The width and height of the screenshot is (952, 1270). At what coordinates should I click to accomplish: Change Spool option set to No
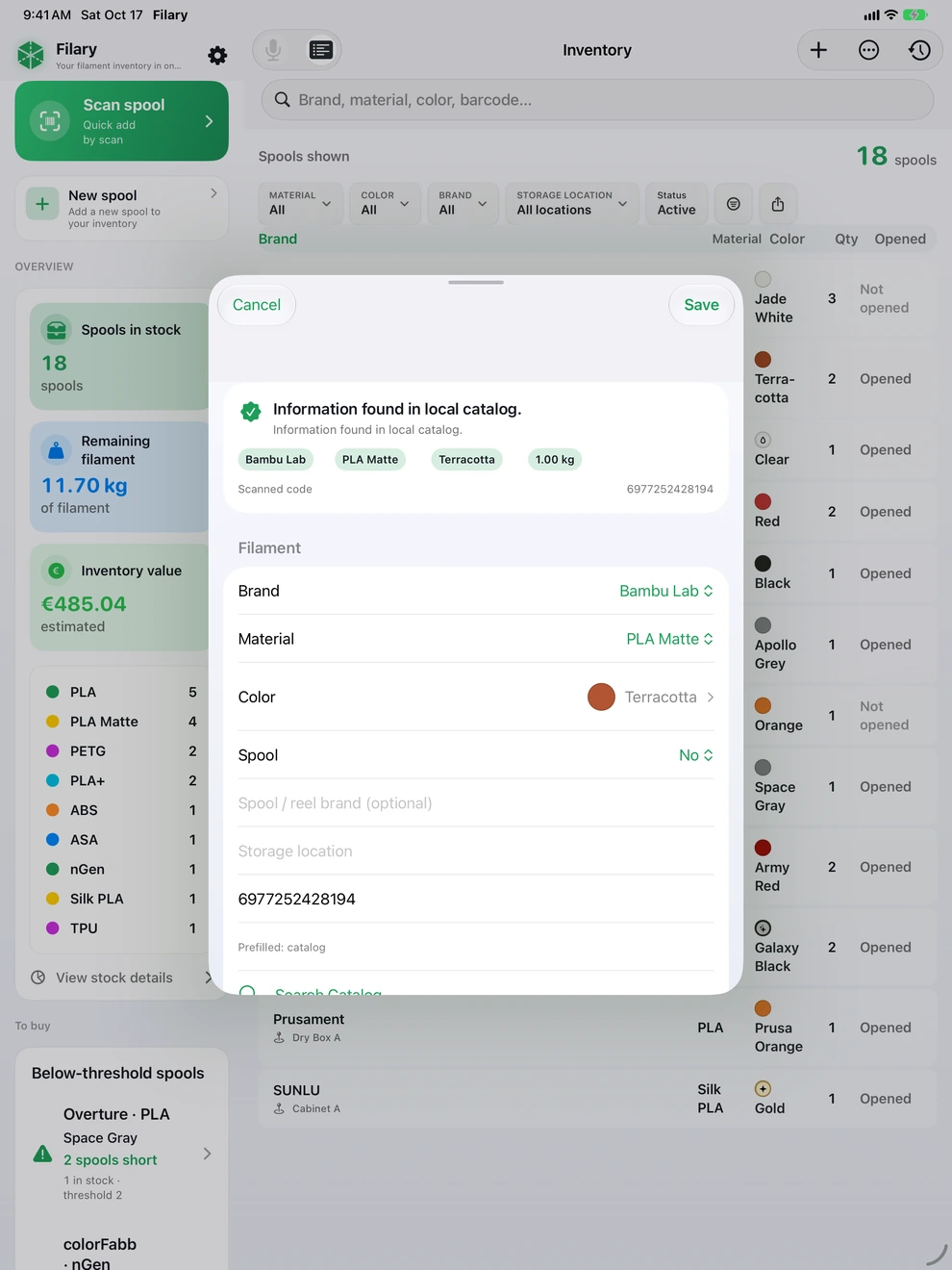[695, 755]
